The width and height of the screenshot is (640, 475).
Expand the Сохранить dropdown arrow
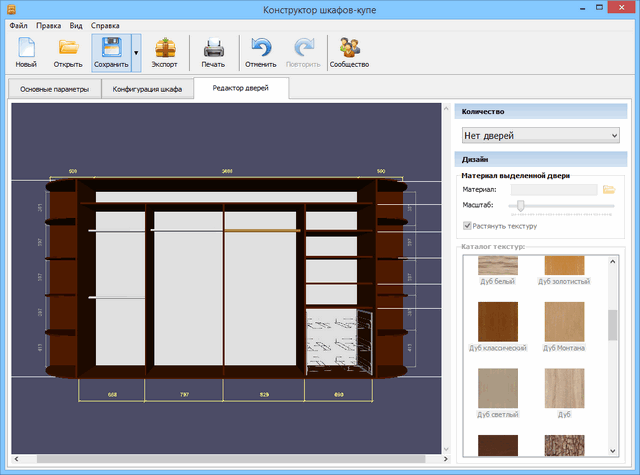[x=136, y=51]
